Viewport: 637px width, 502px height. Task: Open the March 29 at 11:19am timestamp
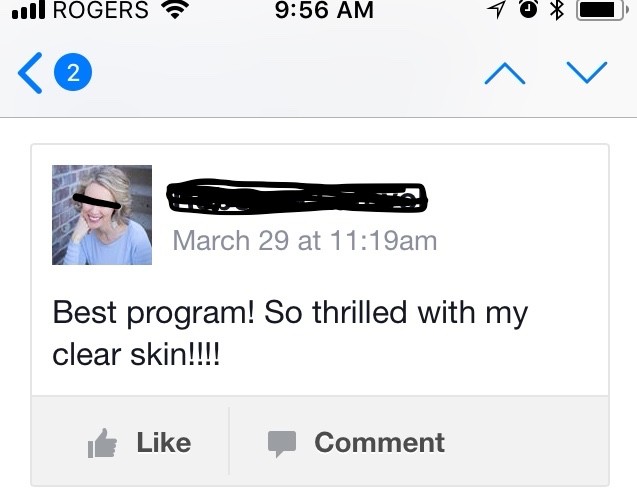[x=305, y=241]
